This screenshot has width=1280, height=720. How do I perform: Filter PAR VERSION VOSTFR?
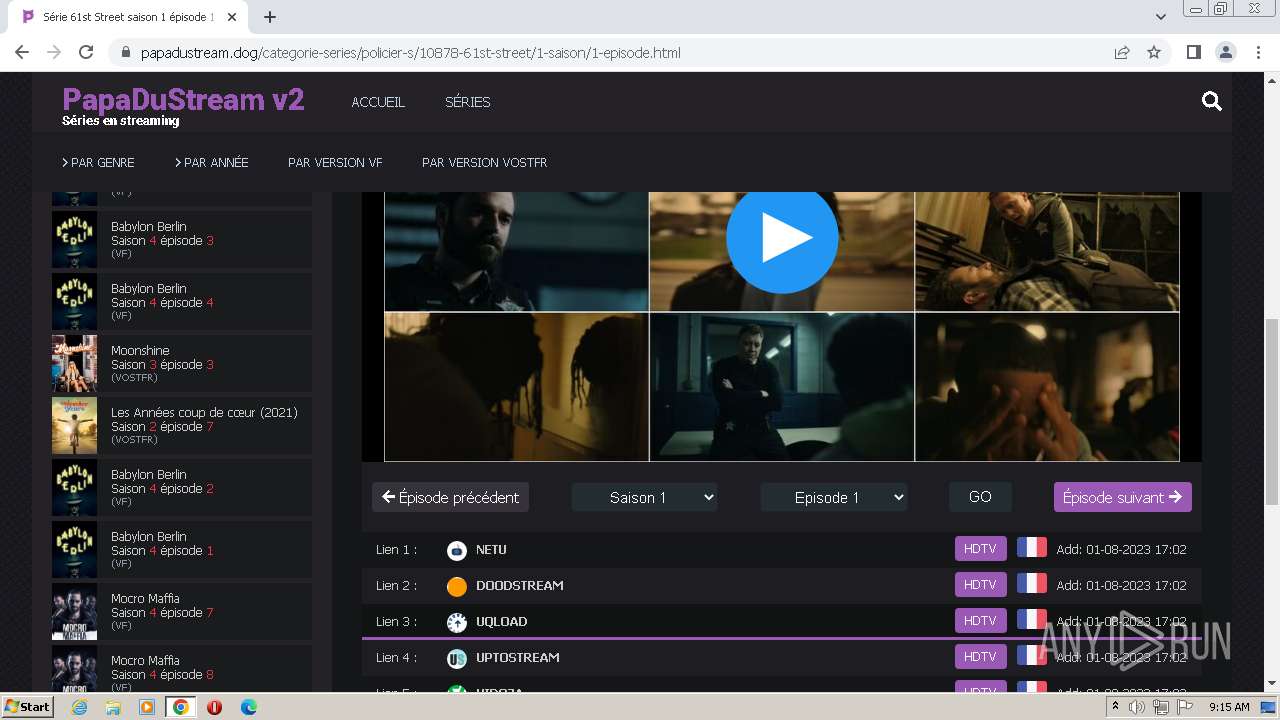[x=484, y=162]
